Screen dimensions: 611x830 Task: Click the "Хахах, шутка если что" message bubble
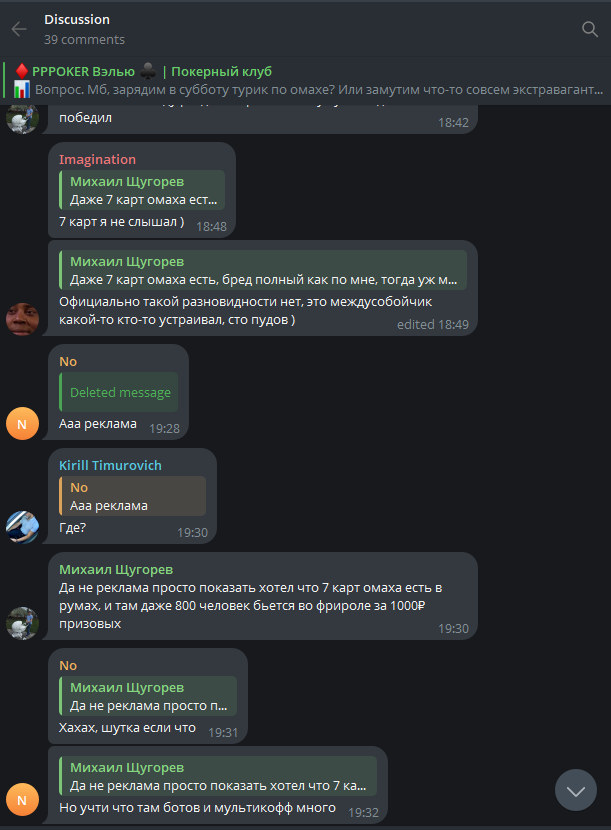click(x=127, y=728)
